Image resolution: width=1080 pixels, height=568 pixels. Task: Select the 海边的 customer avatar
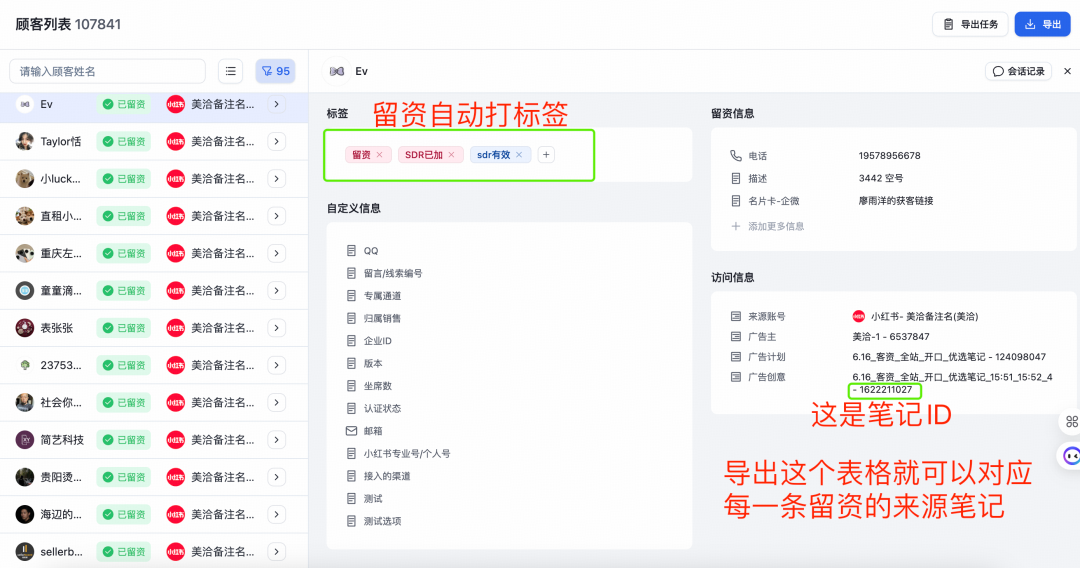click(25, 514)
